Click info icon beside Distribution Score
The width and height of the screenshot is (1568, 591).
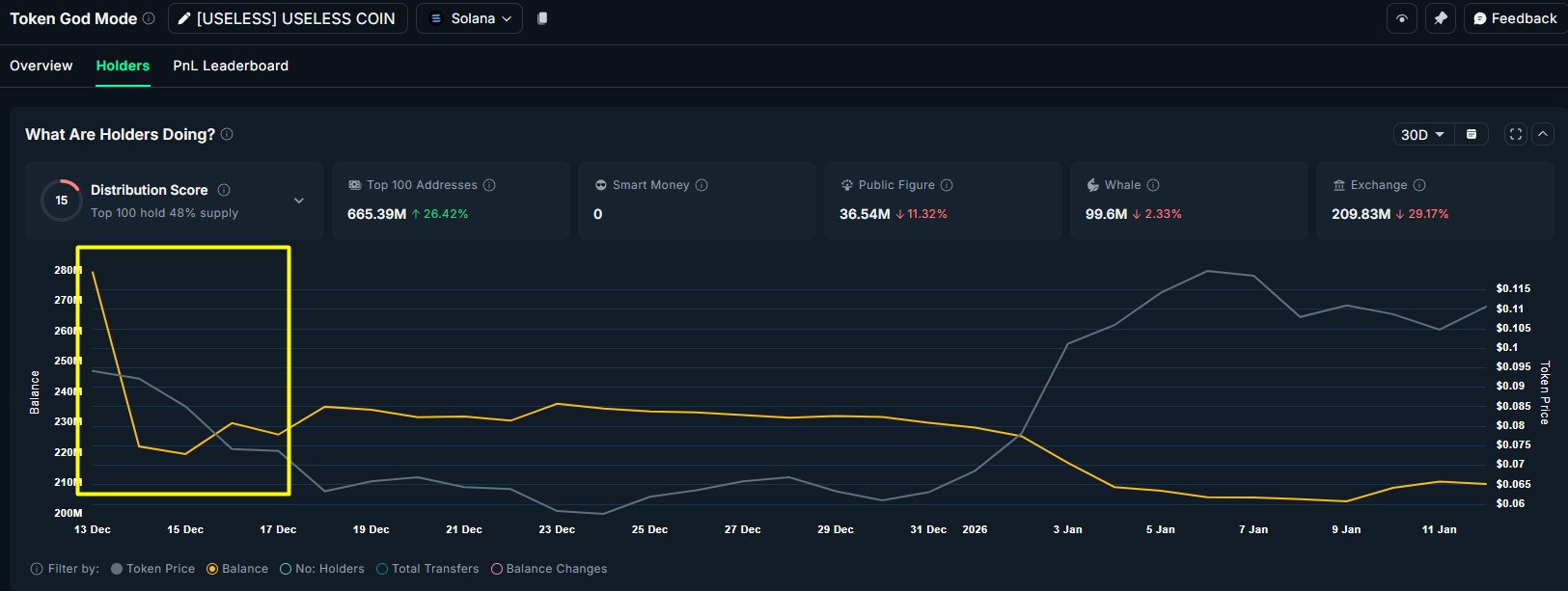click(x=224, y=190)
